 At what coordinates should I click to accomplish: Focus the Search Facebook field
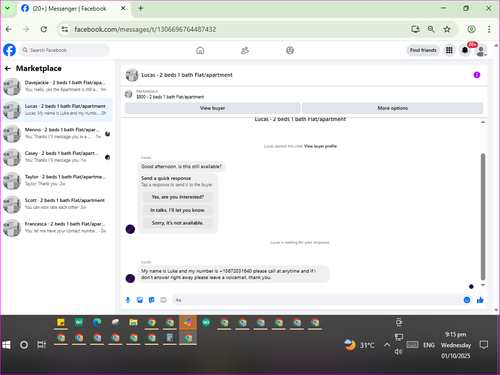64,50
